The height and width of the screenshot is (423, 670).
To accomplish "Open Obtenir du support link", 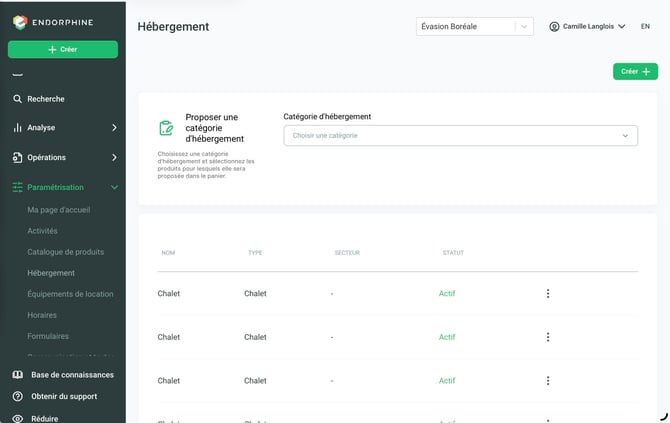I will (64, 397).
